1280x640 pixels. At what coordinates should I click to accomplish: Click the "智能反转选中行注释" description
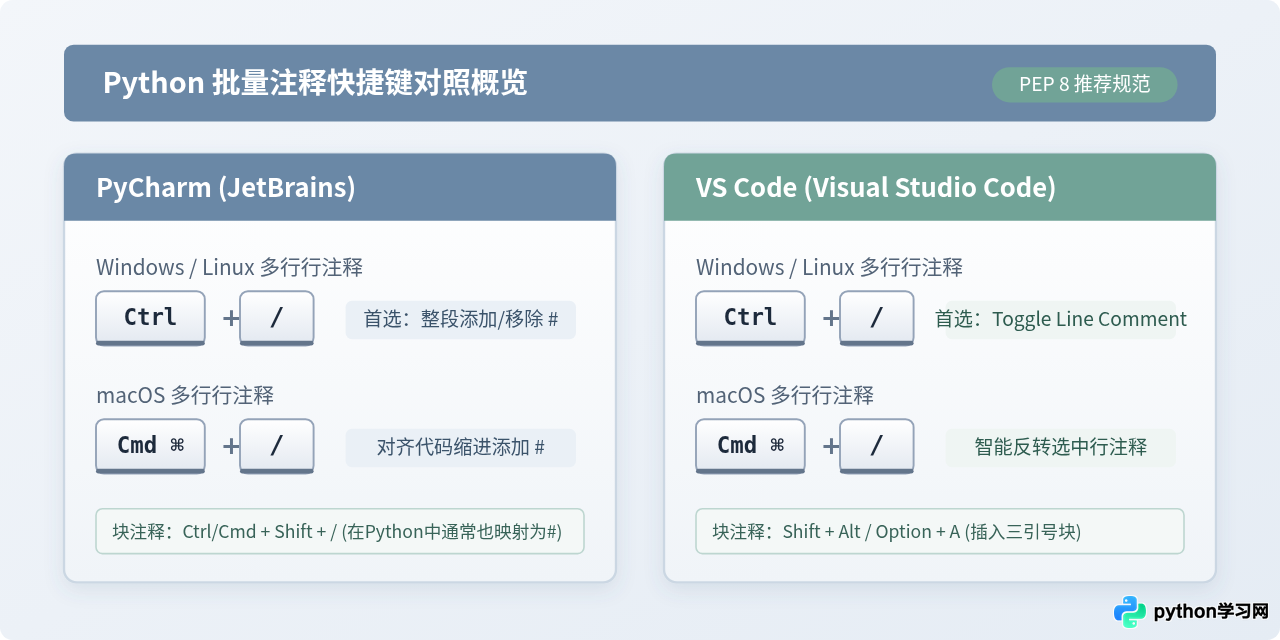coord(1061,447)
